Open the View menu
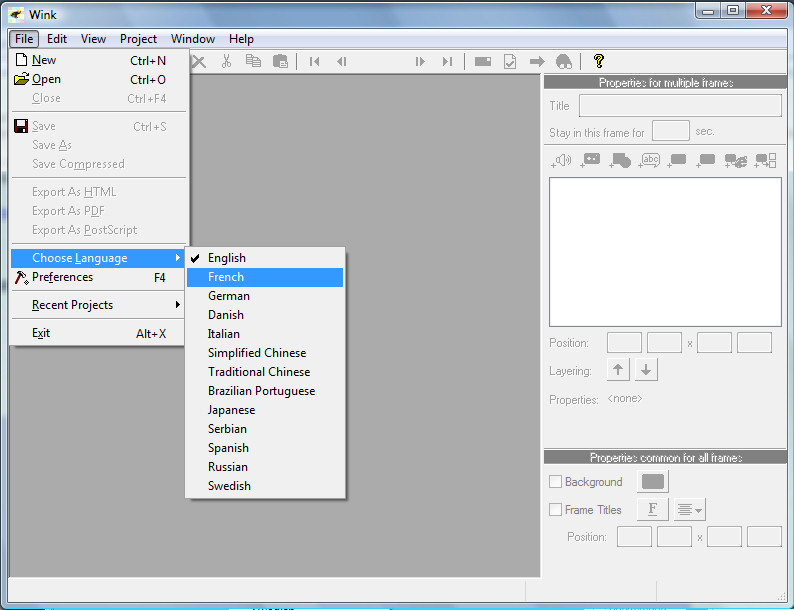 click(x=93, y=39)
